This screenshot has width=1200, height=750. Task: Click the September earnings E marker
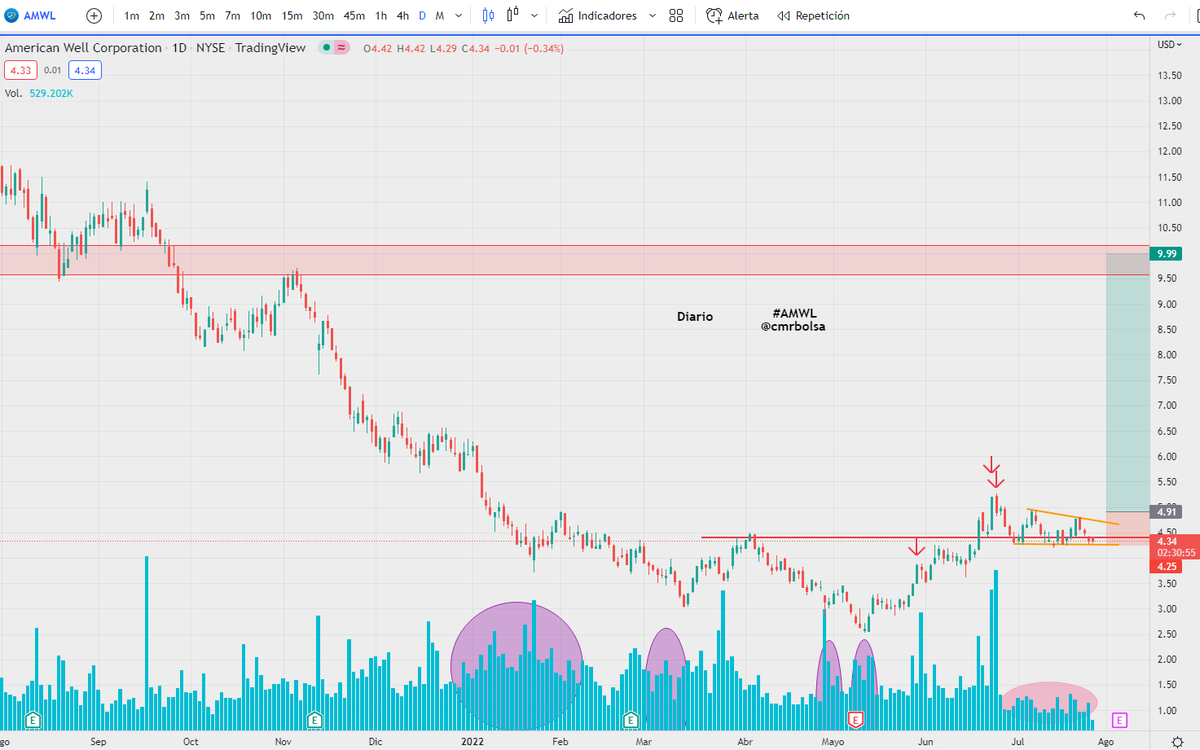tap(34, 719)
